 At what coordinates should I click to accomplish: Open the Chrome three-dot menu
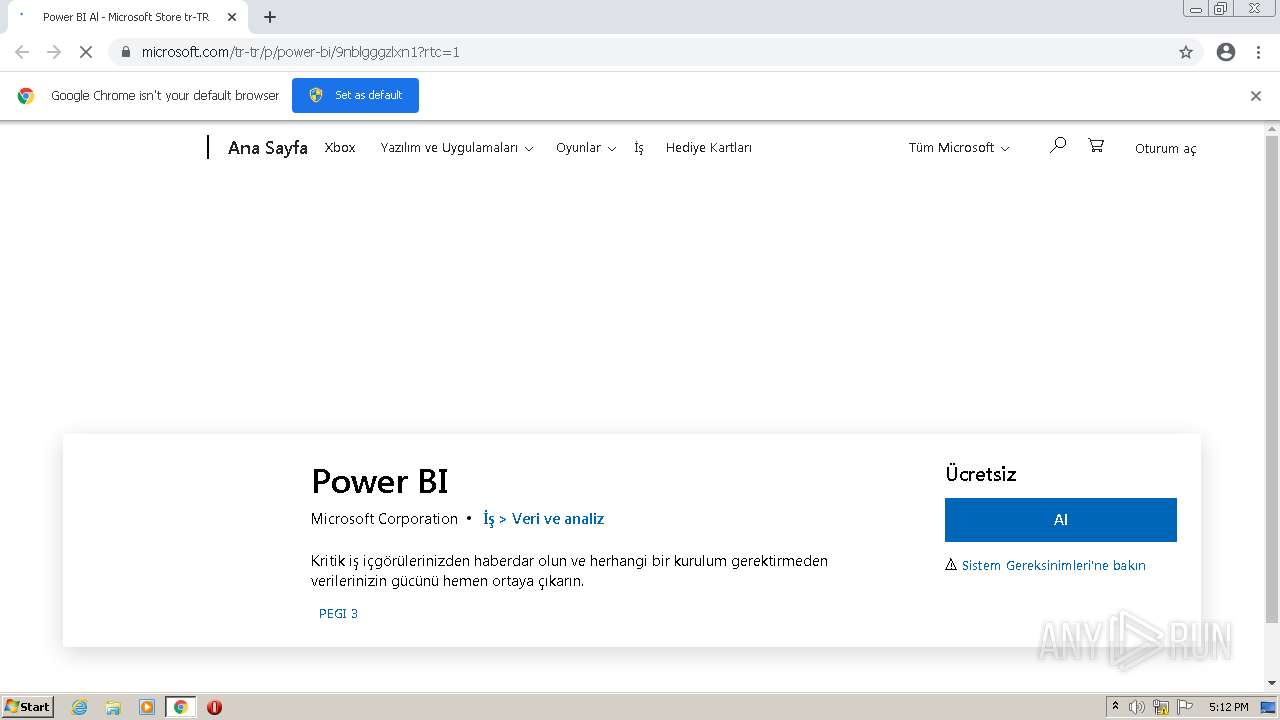click(x=1258, y=52)
